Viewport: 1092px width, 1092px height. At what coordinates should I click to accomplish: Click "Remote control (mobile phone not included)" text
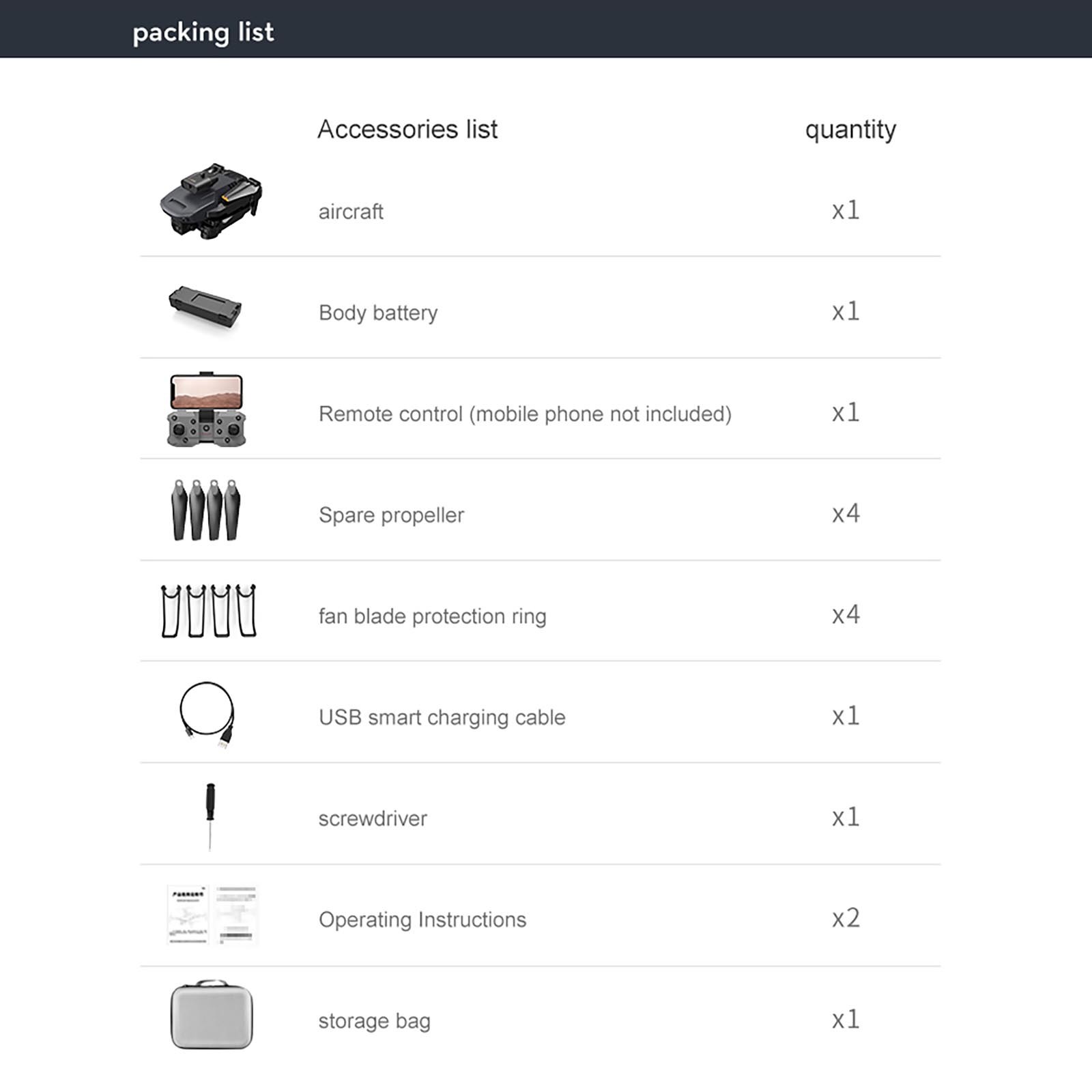(525, 414)
